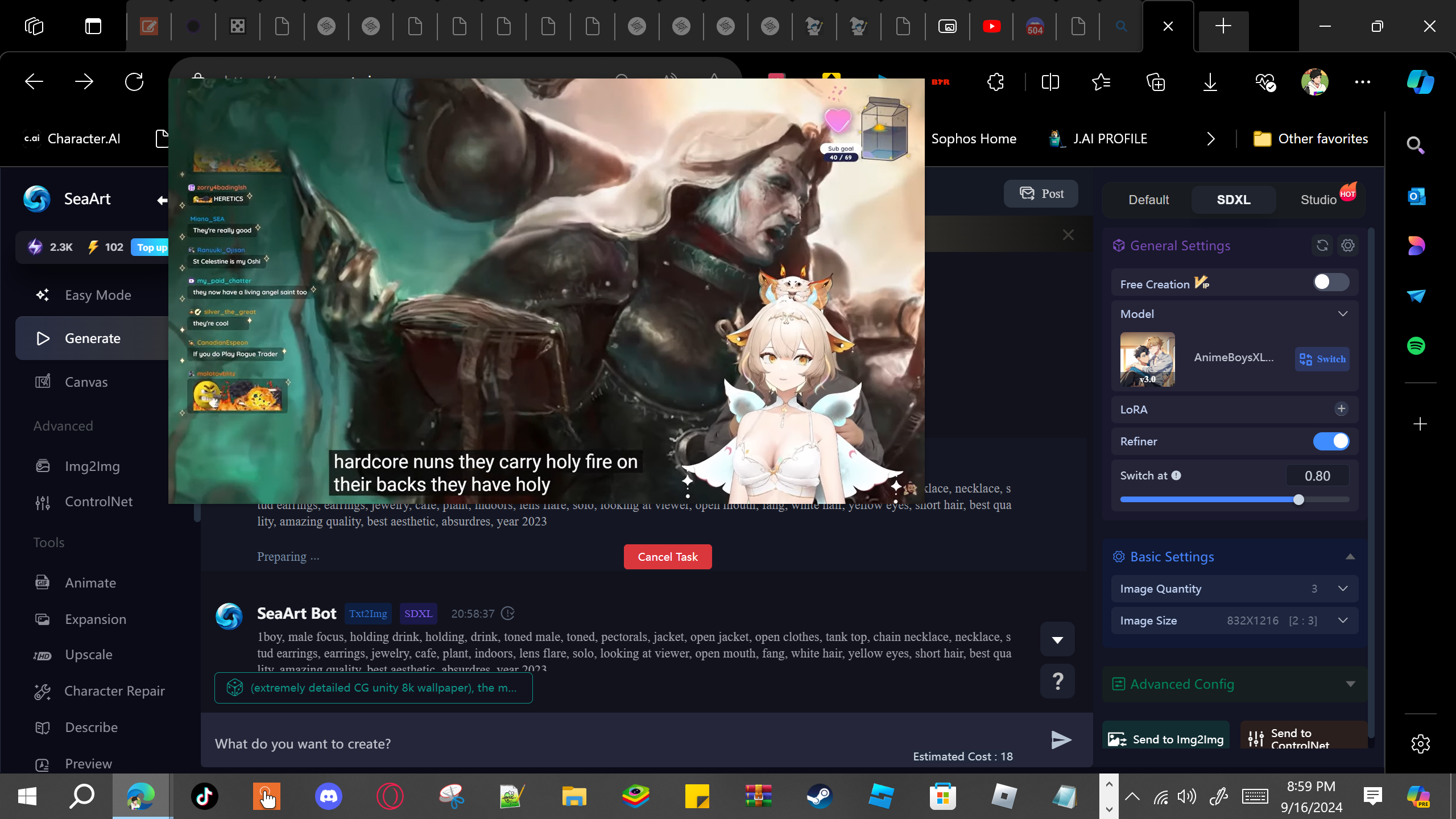This screenshot has height=819, width=1456.
Task: Cancel the preparing generation task
Action: click(x=668, y=557)
